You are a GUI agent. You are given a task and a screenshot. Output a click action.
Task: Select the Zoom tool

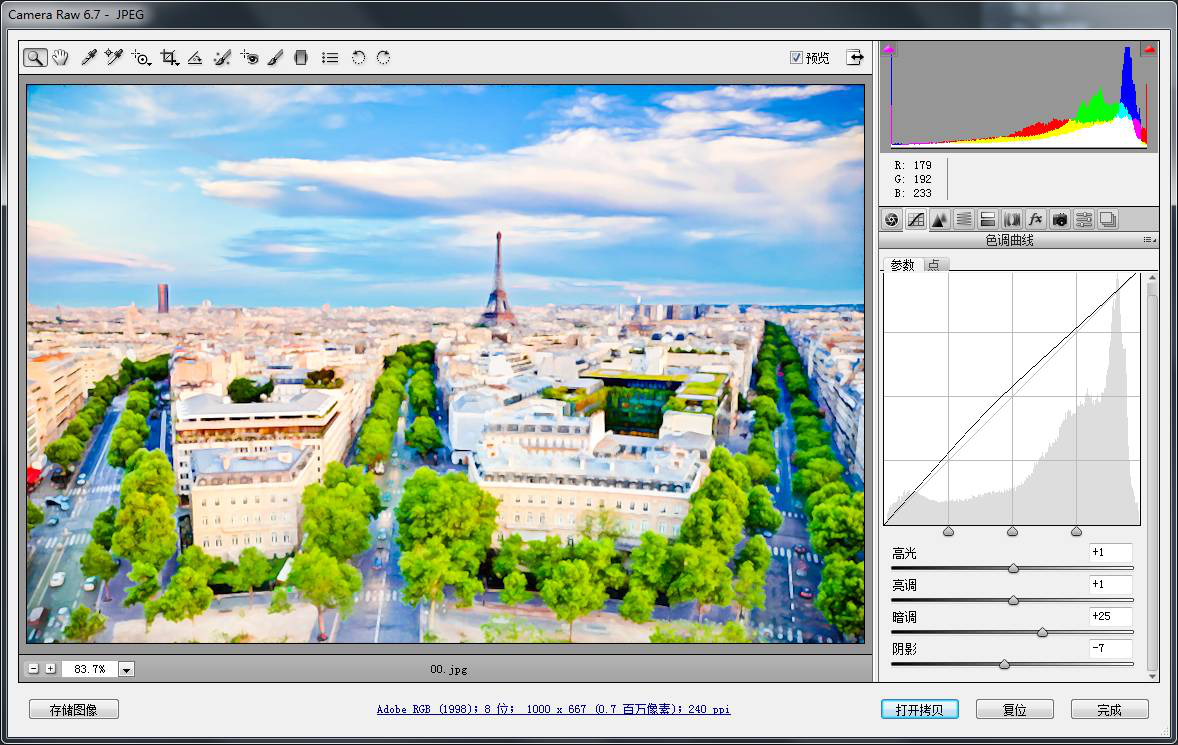35,58
